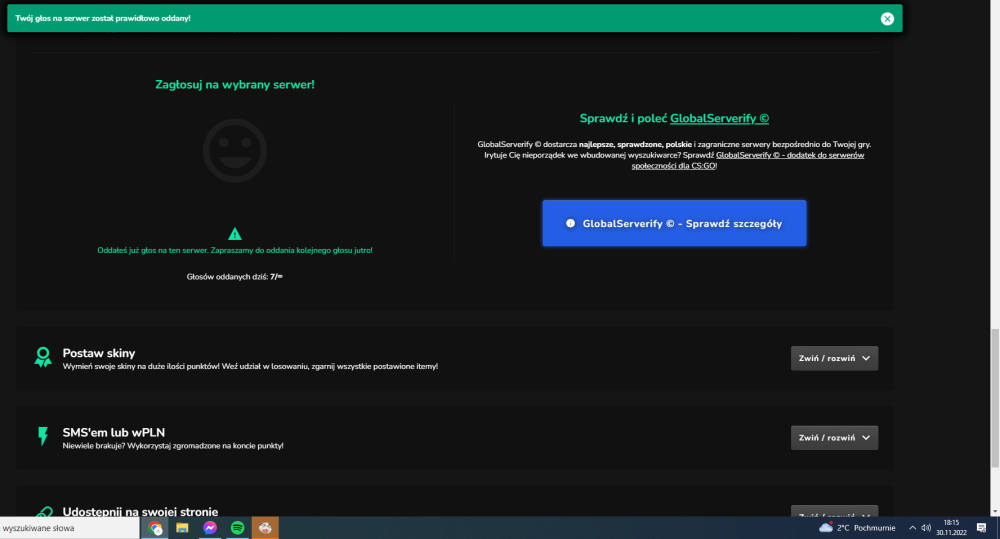The image size is (1000, 539).
Task: Open Spotify from the taskbar
Action: 237,528
